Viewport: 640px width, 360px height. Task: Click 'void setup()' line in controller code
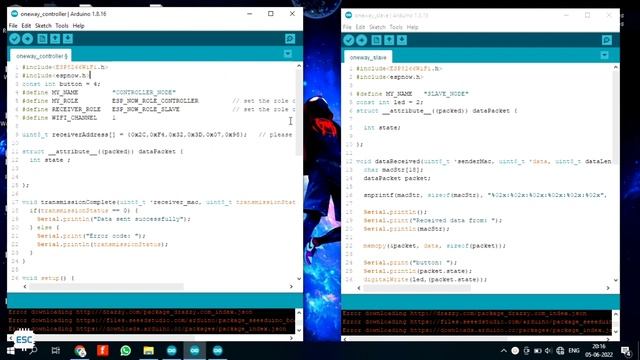point(48,278)
